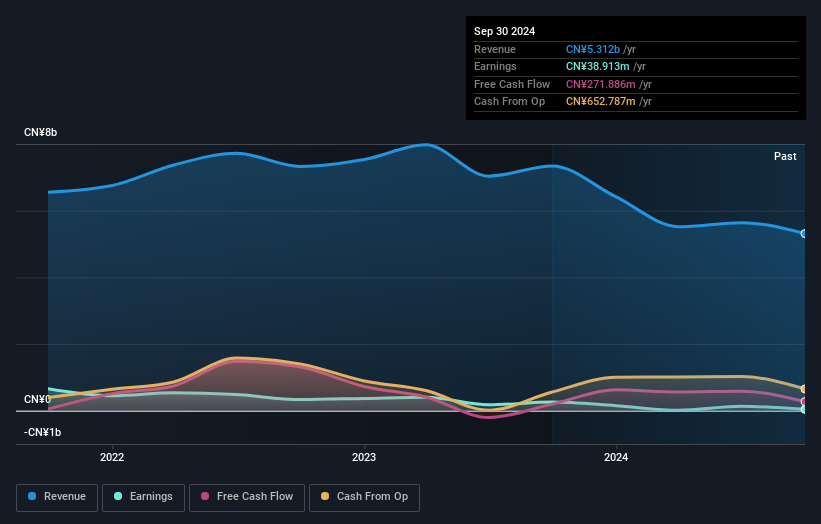Toggle the Earnings legend button
This screenshot has width=821, height=524.
(x=143, y=497)
